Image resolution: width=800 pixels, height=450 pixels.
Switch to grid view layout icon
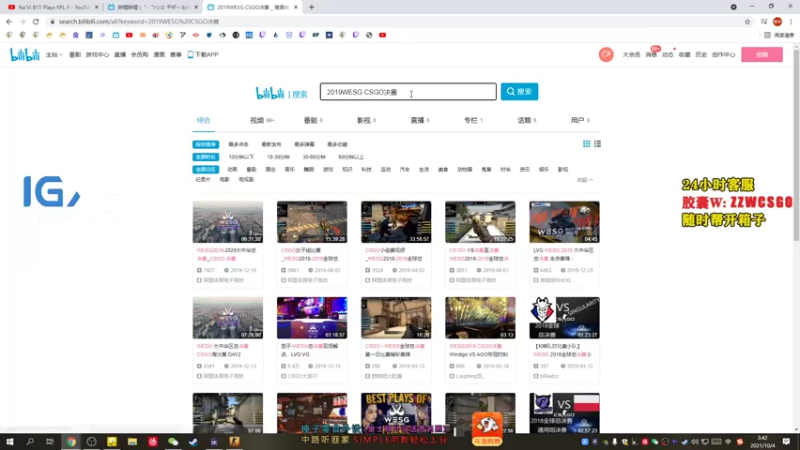click(x=586, y=144)
